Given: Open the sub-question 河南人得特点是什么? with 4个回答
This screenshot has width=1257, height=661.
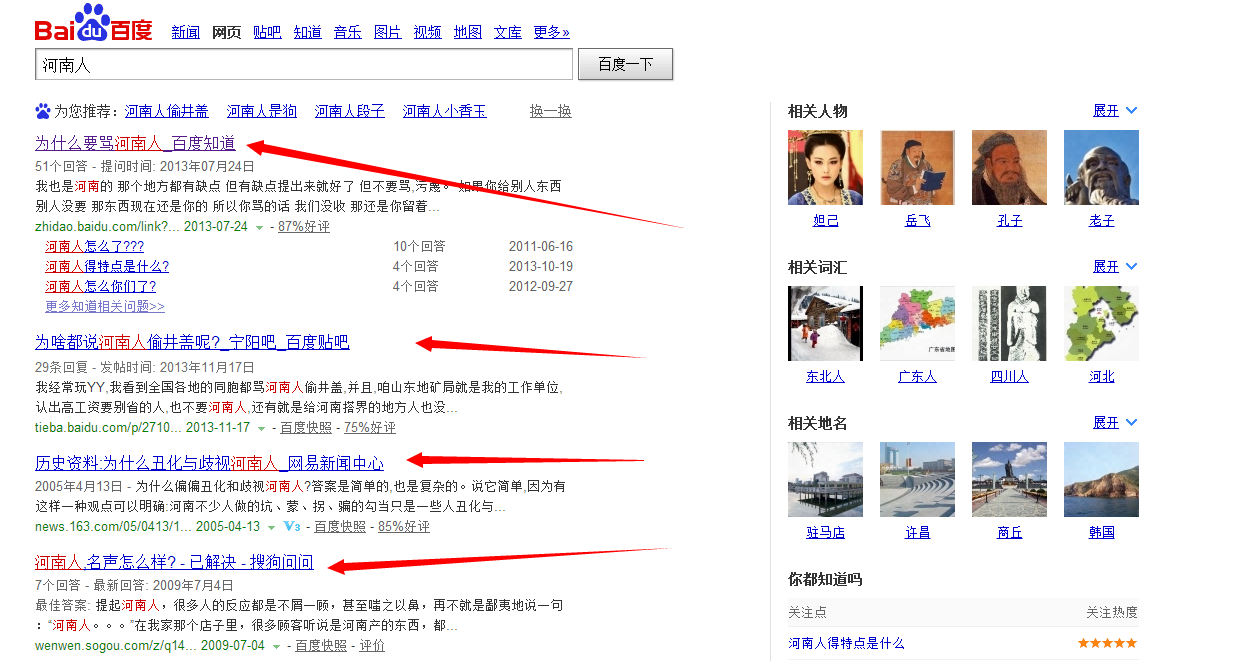Looking at the screenshot, I should coord(107,267).
